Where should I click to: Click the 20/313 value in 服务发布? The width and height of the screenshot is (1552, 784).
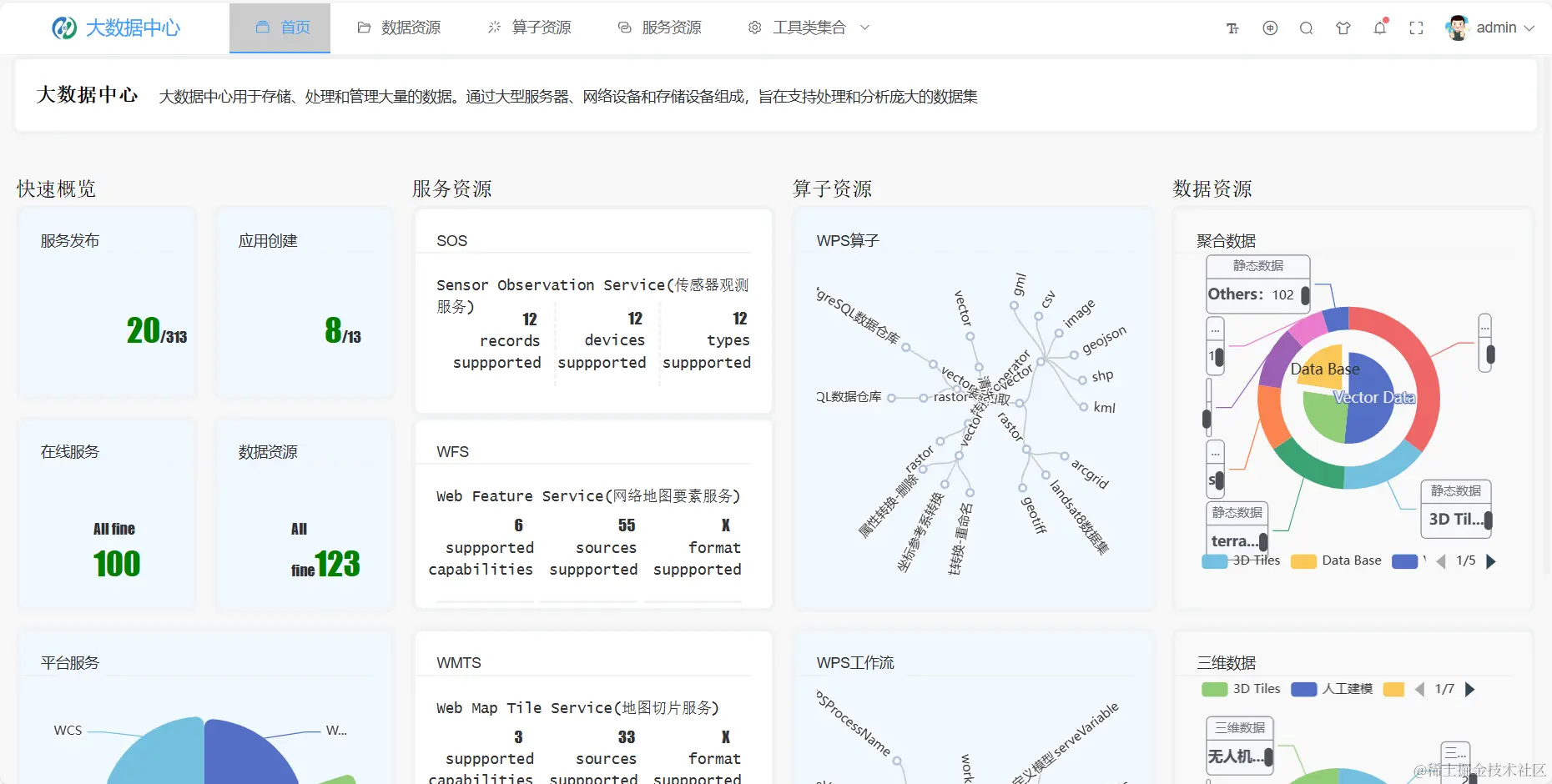click(x=157, y=330)
